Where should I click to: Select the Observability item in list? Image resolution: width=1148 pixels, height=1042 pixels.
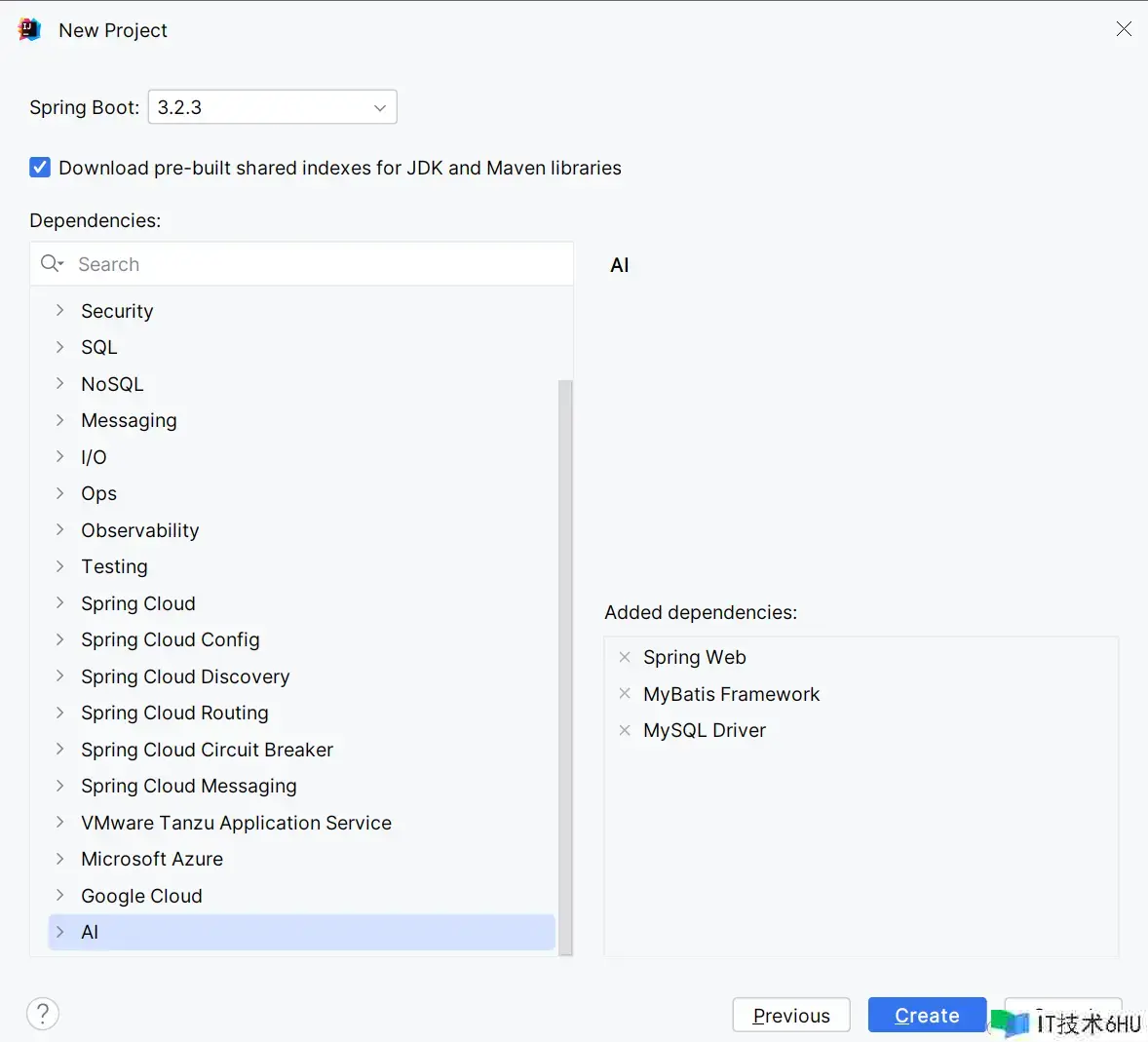140,530
